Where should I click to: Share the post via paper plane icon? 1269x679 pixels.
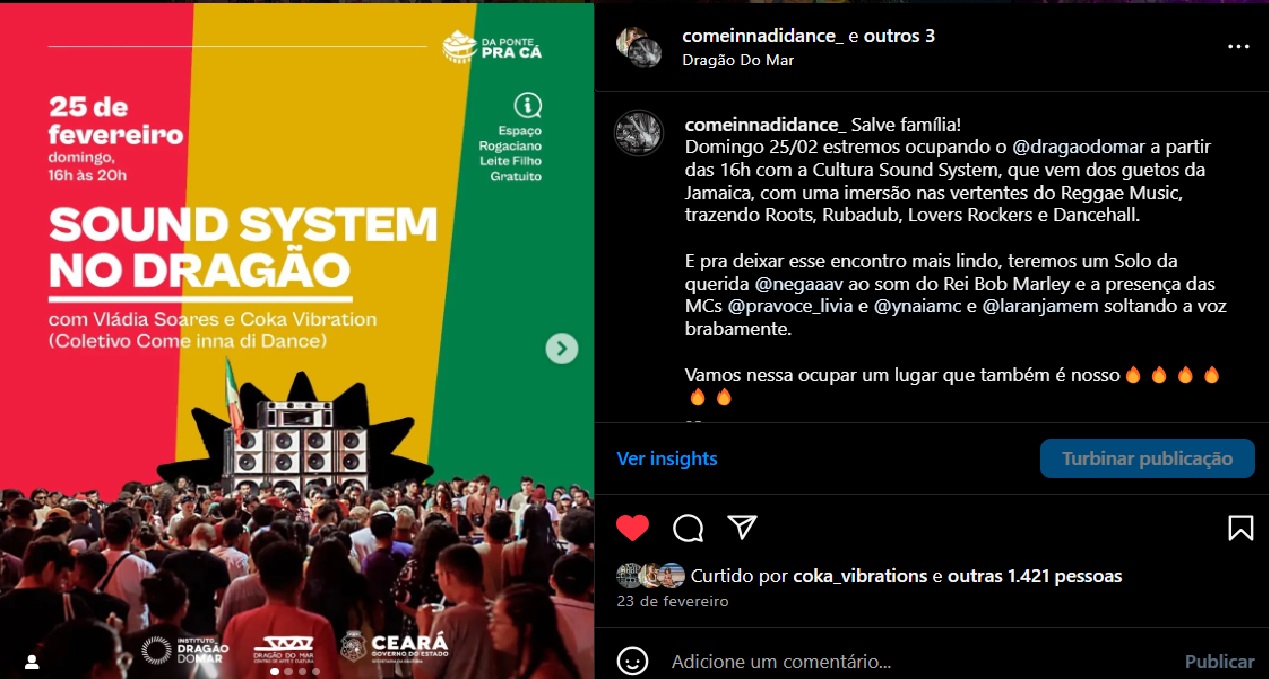tap(742, 527)
